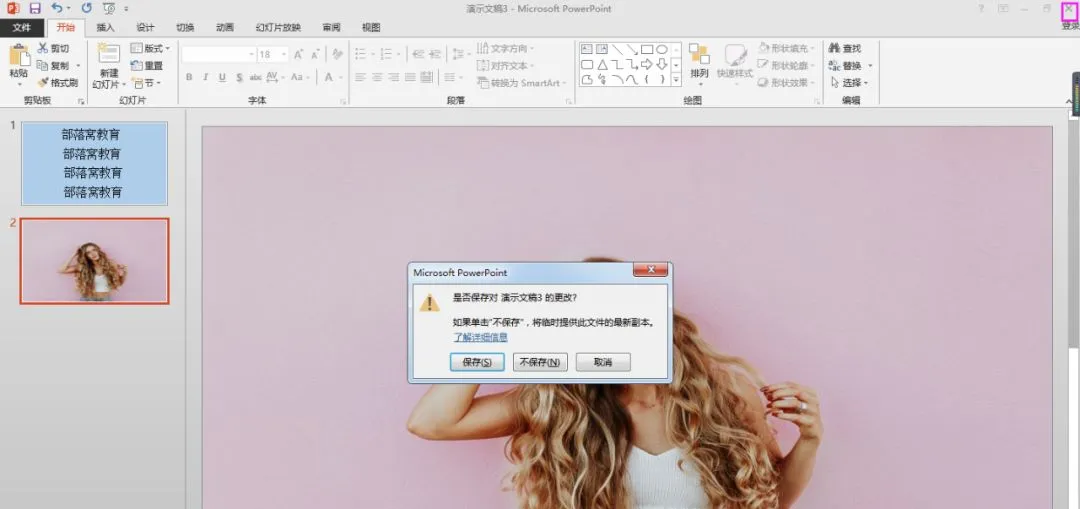This screenshot has width=1080, height=509.
Task: Click the Arrange shapes icon
Action: click(699, 55)
